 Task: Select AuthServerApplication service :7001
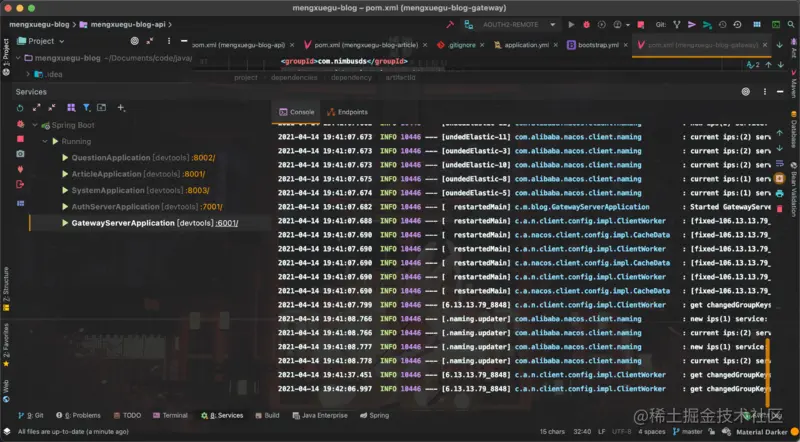pyautogui.click(x=142, y=207)
